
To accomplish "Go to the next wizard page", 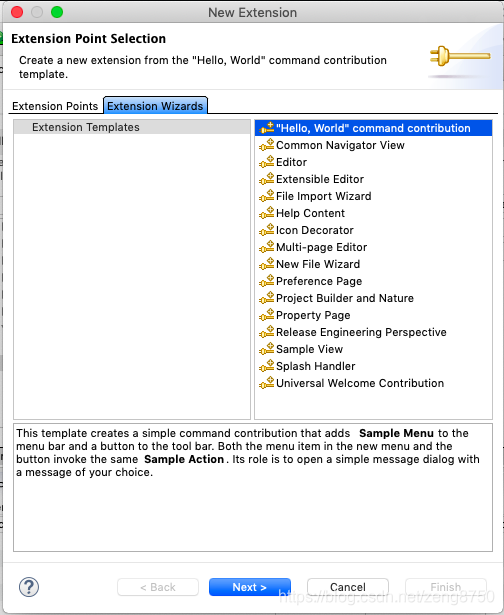I will coord(250,587).
